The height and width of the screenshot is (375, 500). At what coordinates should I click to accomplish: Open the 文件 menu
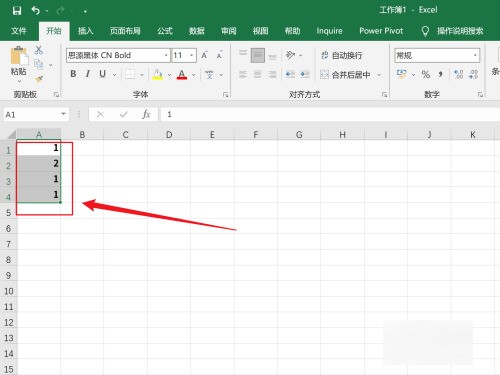tap(18, 31)
